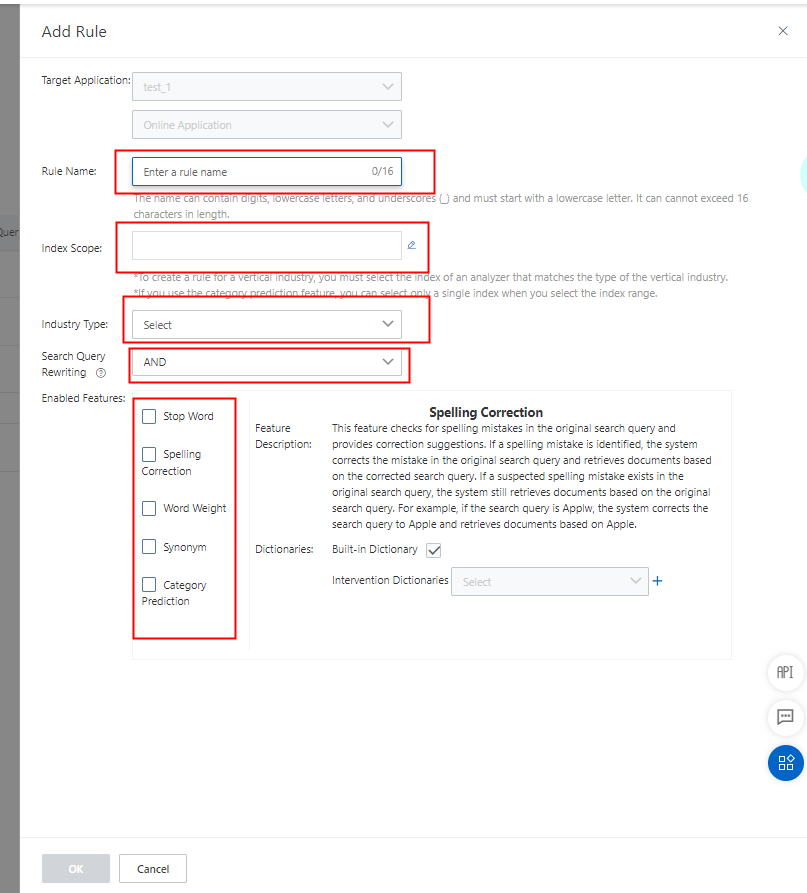The image size is (807, 893).
Task: Click the Index Scope edit pencil icon
Action: click(412, 245)
